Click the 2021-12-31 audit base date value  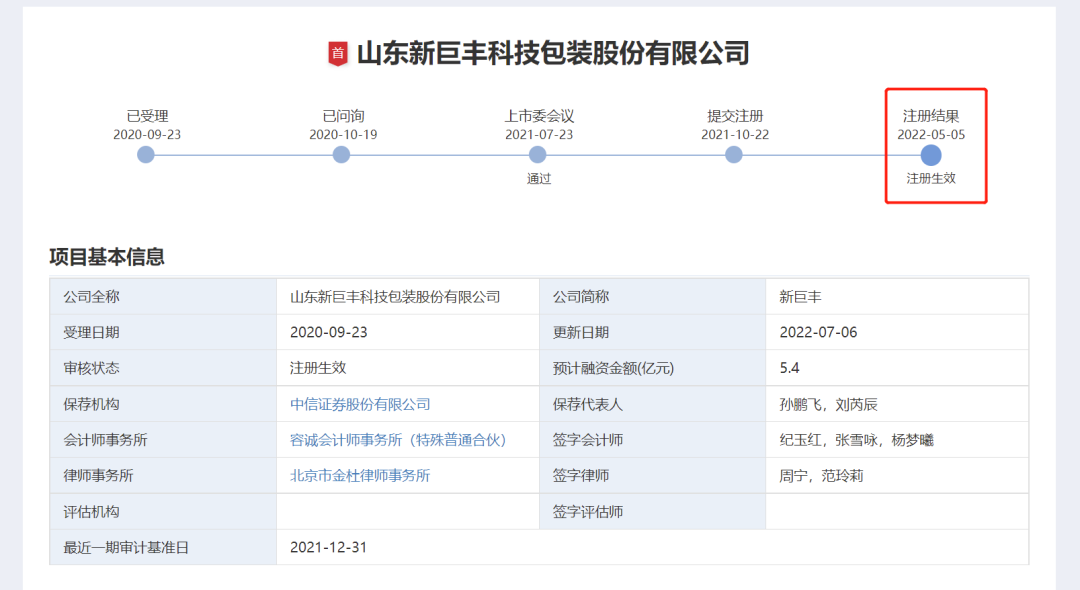[328, 547]
